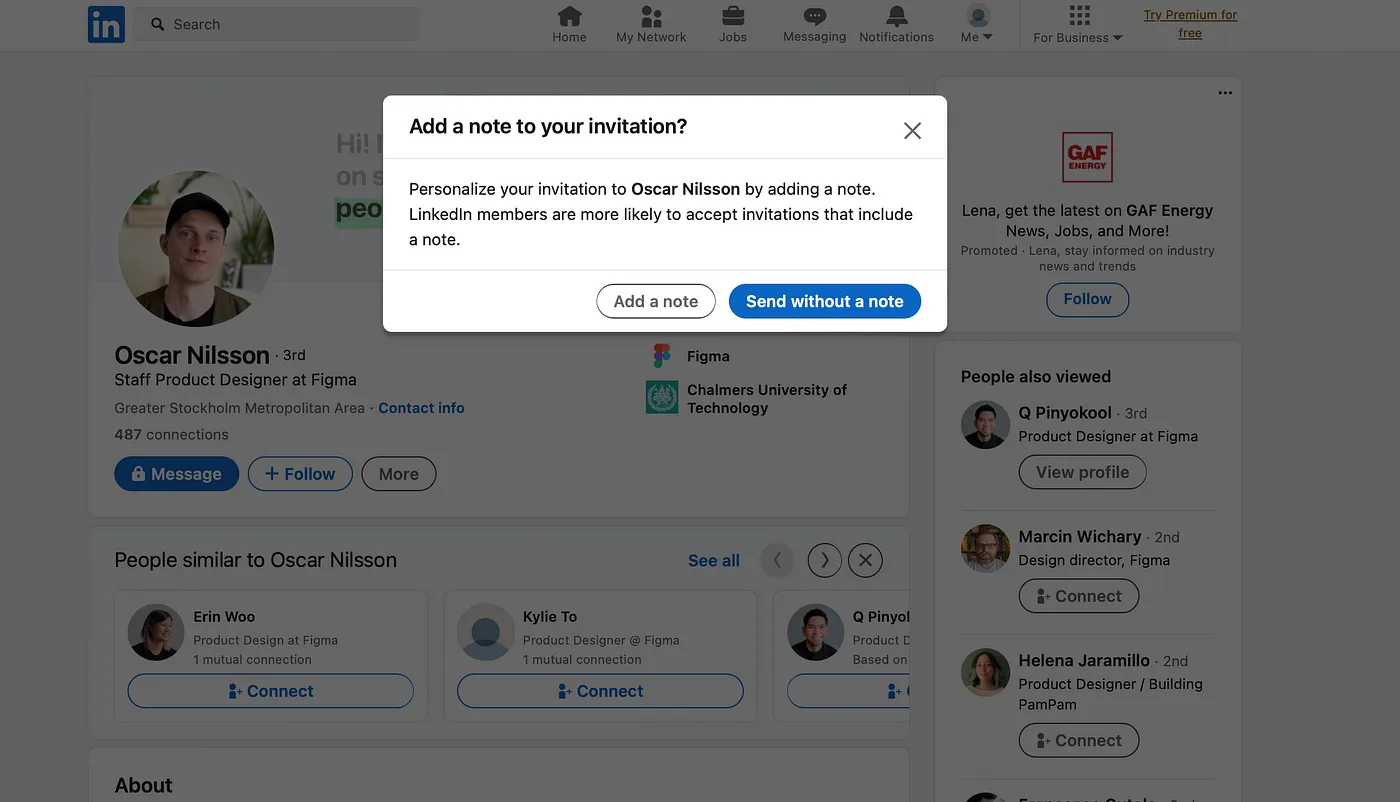The width and height of the screenshot is (1400, 802).
Task: Open Kylie To's profile avatar
Action: [x=485, y=633]
